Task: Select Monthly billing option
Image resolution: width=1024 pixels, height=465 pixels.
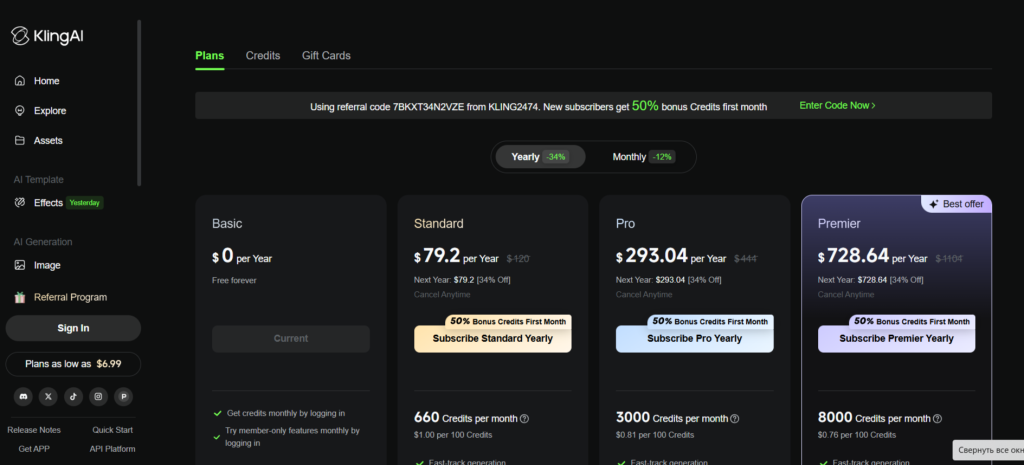Action: click(643, 157)
